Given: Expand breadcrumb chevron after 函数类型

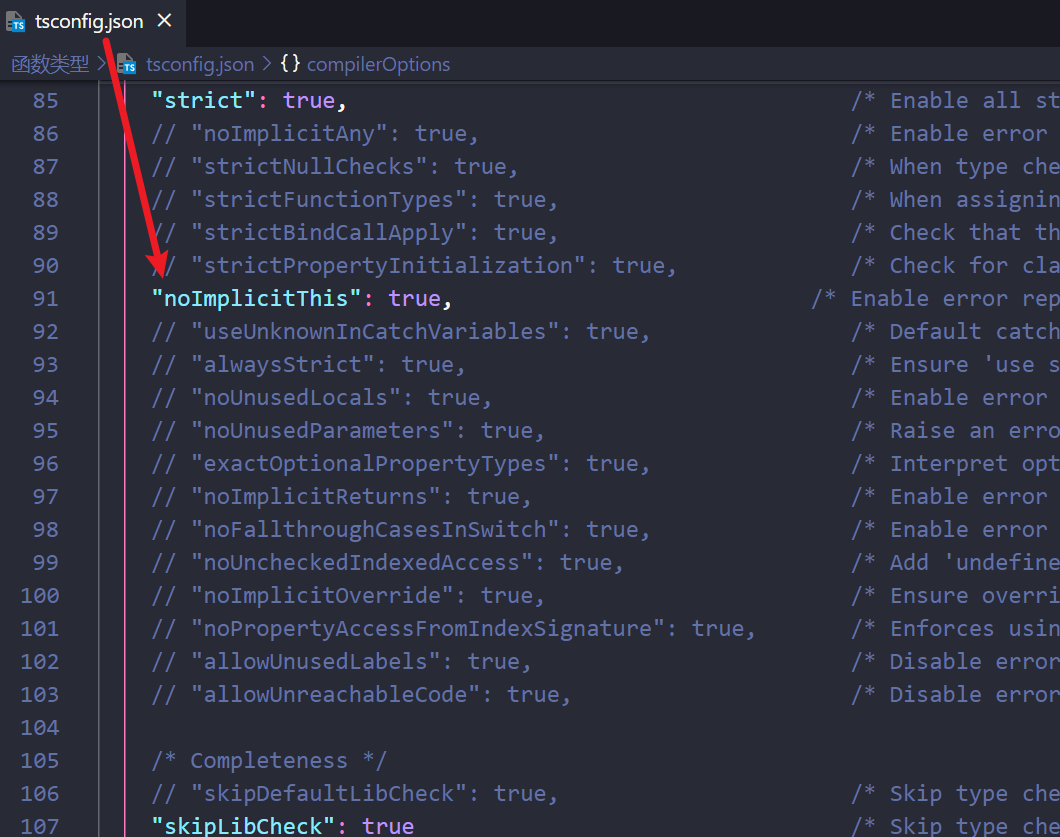Looking at the screenshot, I should [102, 64].
